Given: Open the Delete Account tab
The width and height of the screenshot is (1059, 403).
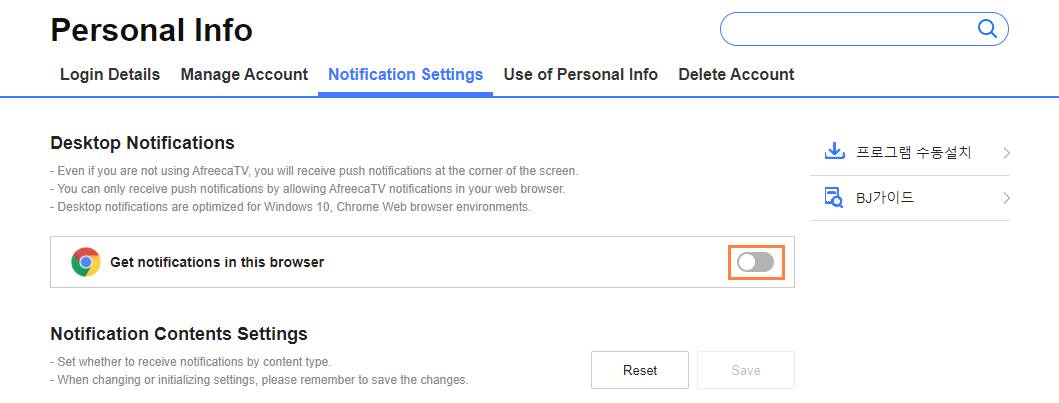Looking at the screenshot, I should pos(736,74).
